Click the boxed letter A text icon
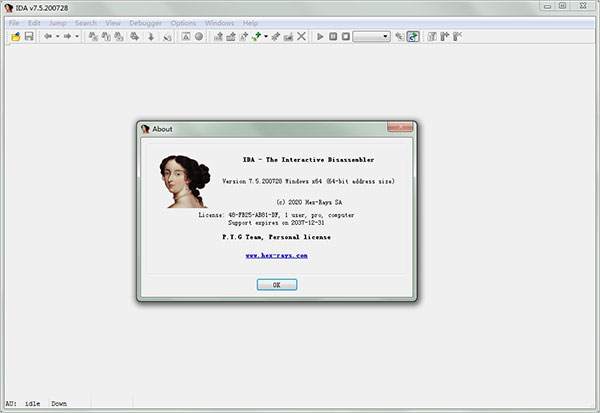 (186, 36)
